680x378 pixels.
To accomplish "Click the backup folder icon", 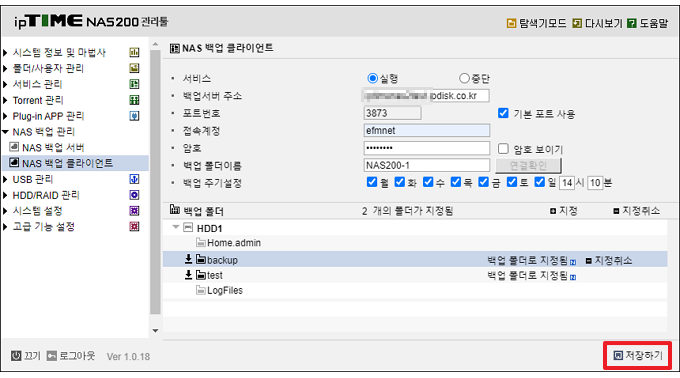I will [x=201, y=259].
